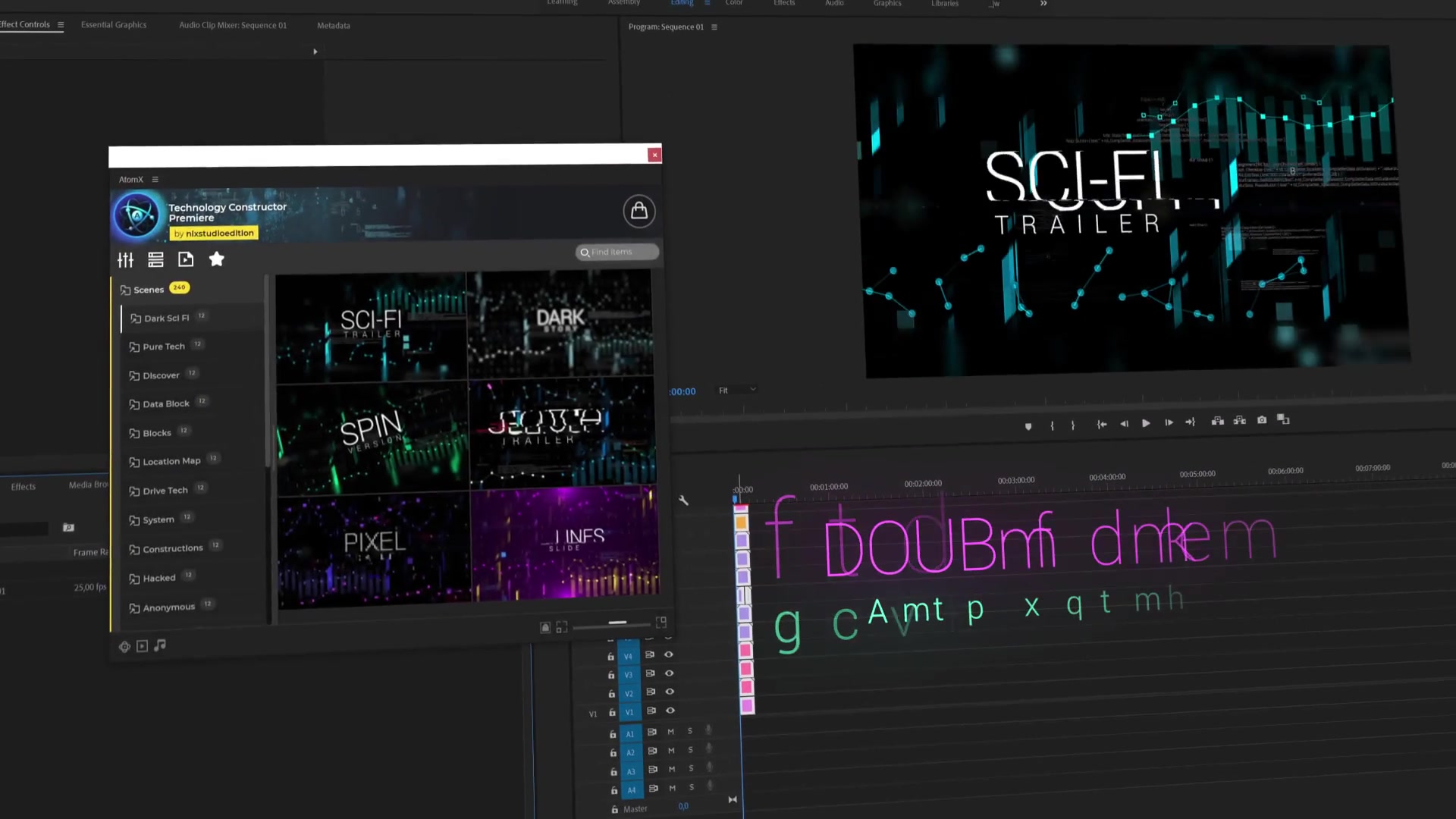Click the Find items search field
The image size is (1456, 819).
(617, 252)
